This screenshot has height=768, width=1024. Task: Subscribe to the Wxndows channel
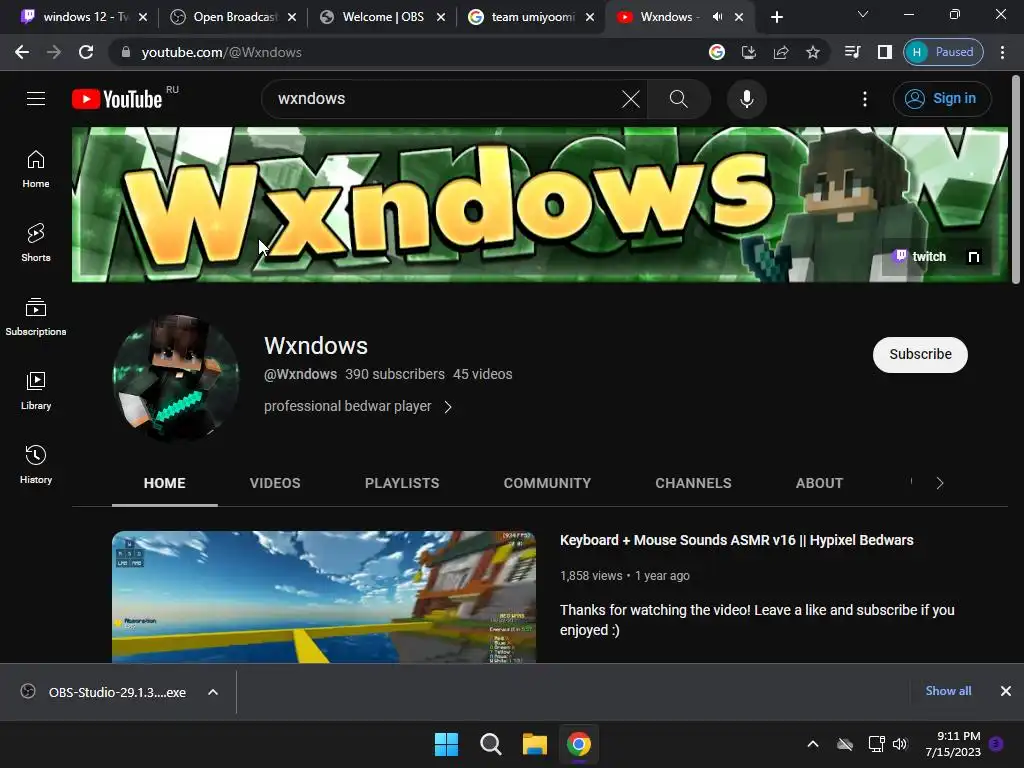point(920,355)
